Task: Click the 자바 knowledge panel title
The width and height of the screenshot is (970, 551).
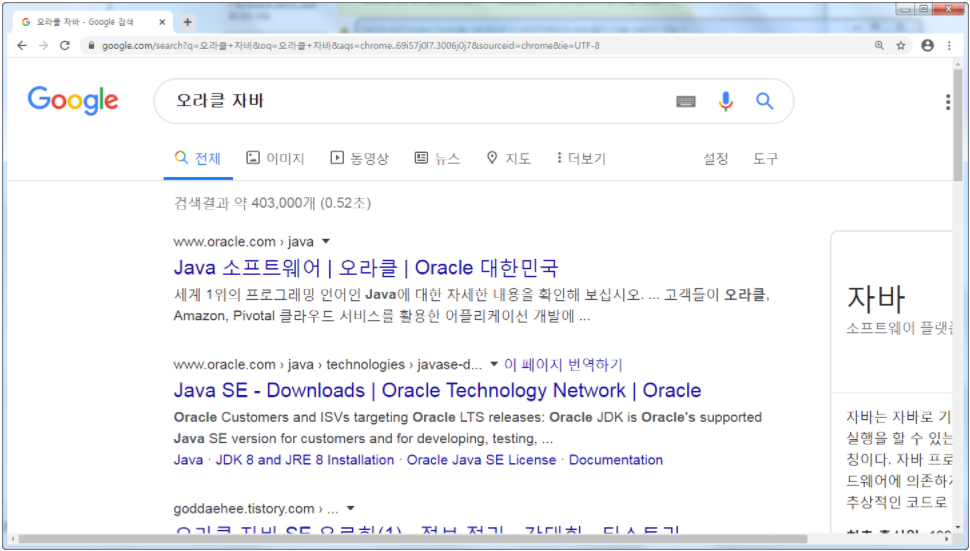Action: tap(876, 298)
